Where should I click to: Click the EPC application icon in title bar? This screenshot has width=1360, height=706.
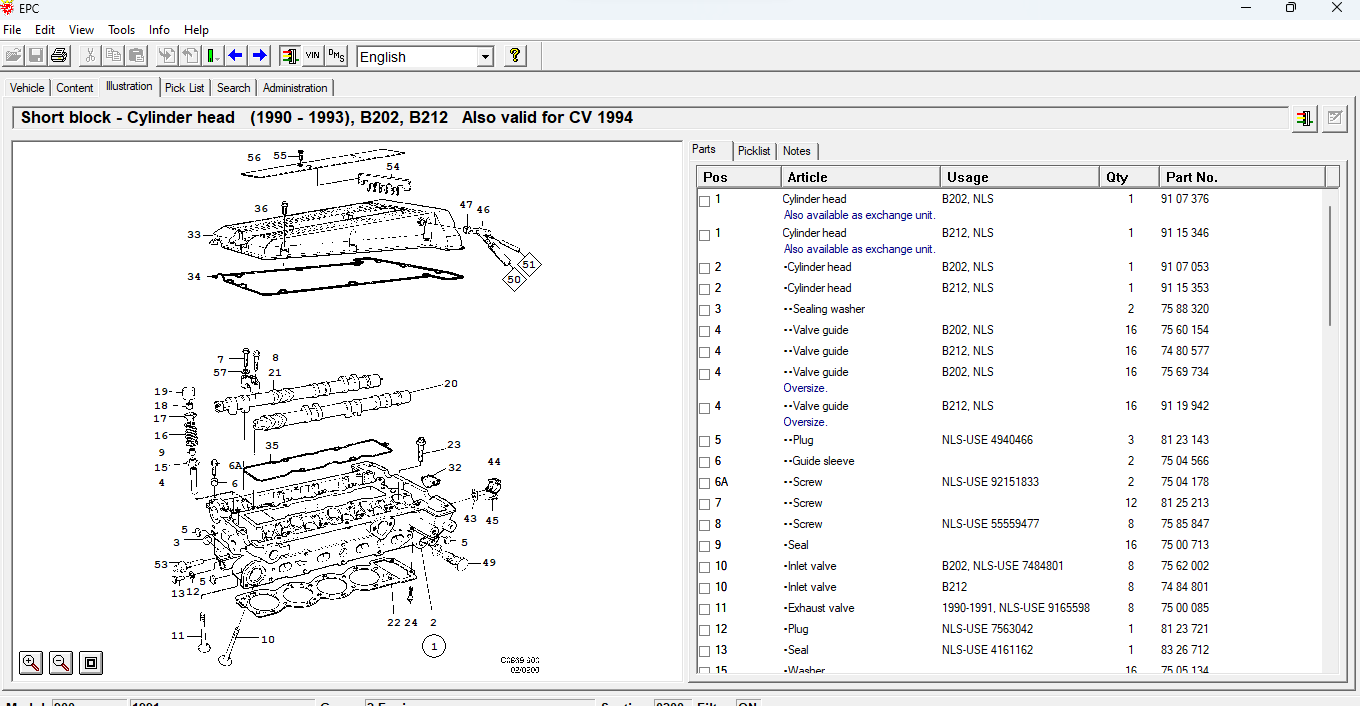(x=9, y=8)
